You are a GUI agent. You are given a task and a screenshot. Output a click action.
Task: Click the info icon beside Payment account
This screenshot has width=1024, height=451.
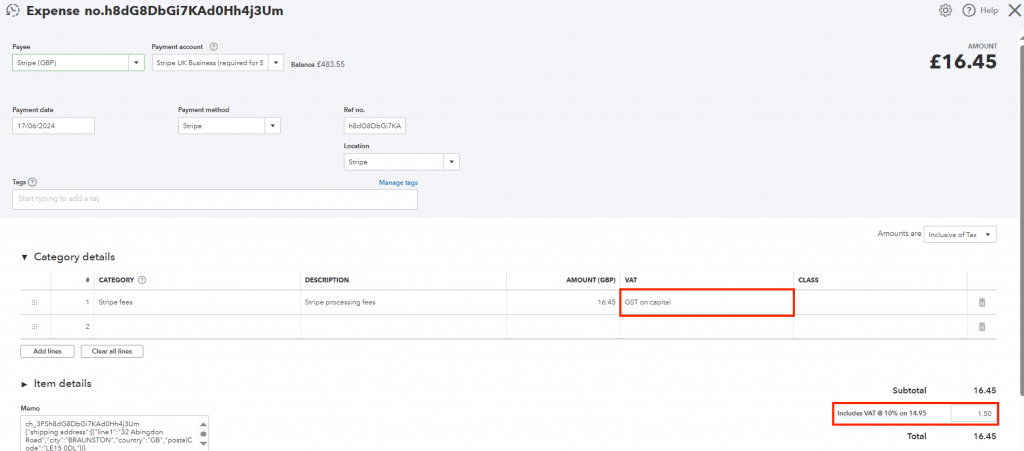tap(214, 46)
